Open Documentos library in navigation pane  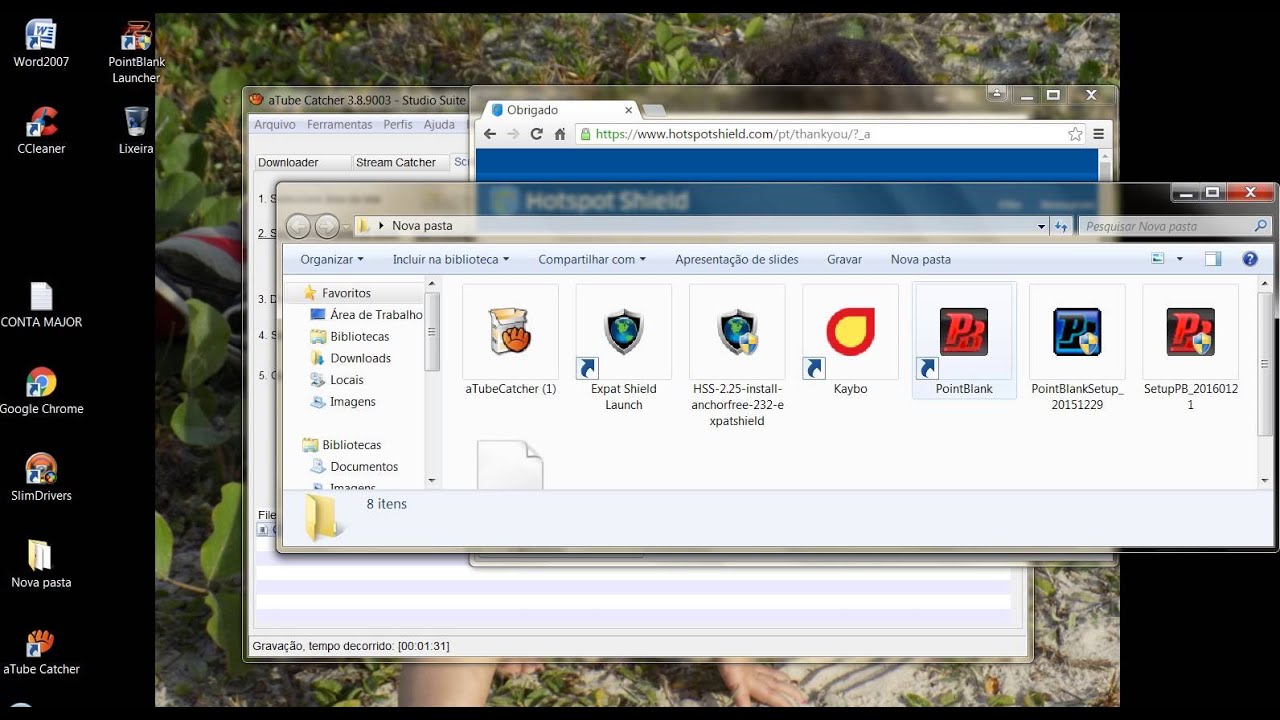coord(354,467)
